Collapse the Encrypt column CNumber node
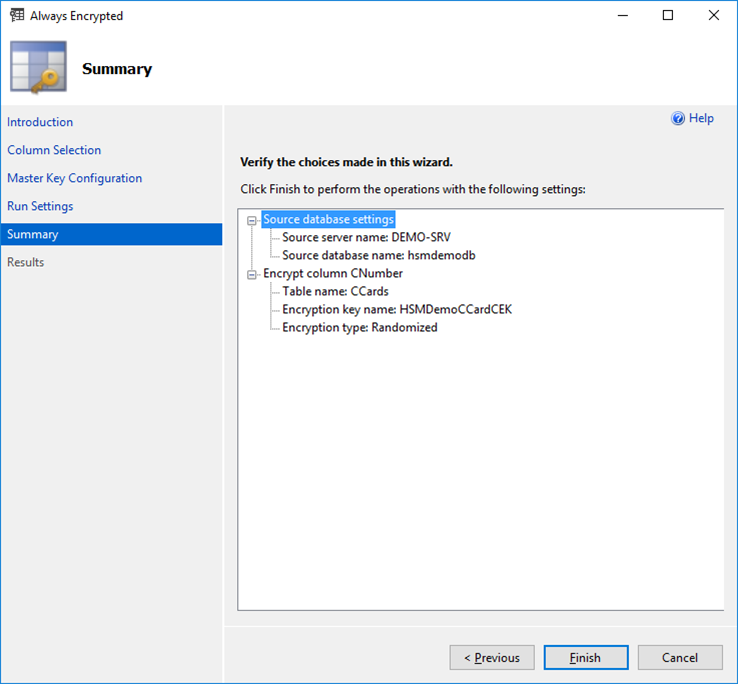Viewport: 738px width, 684px height. (x=252, y=274)
